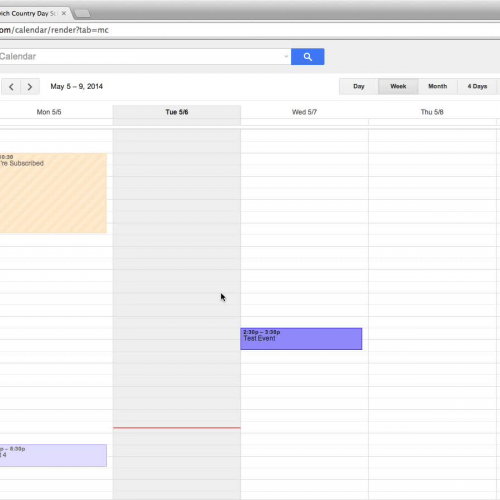Viewport: 500px width, 500px height.
Task: Open the Test Event on Wednesday
Action: coord(301,339)
